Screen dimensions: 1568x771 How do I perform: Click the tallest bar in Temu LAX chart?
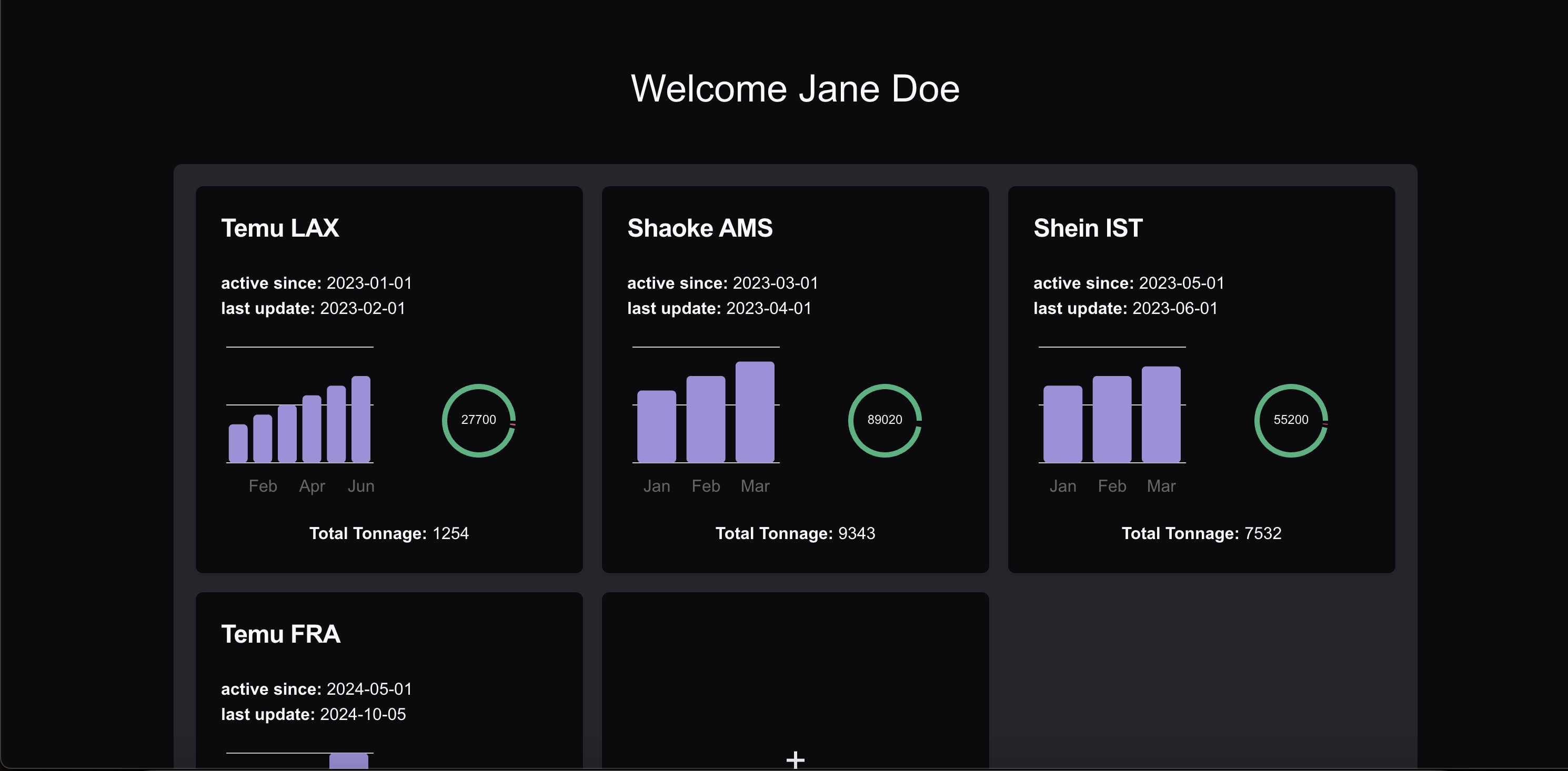click(x=361, y=419)
